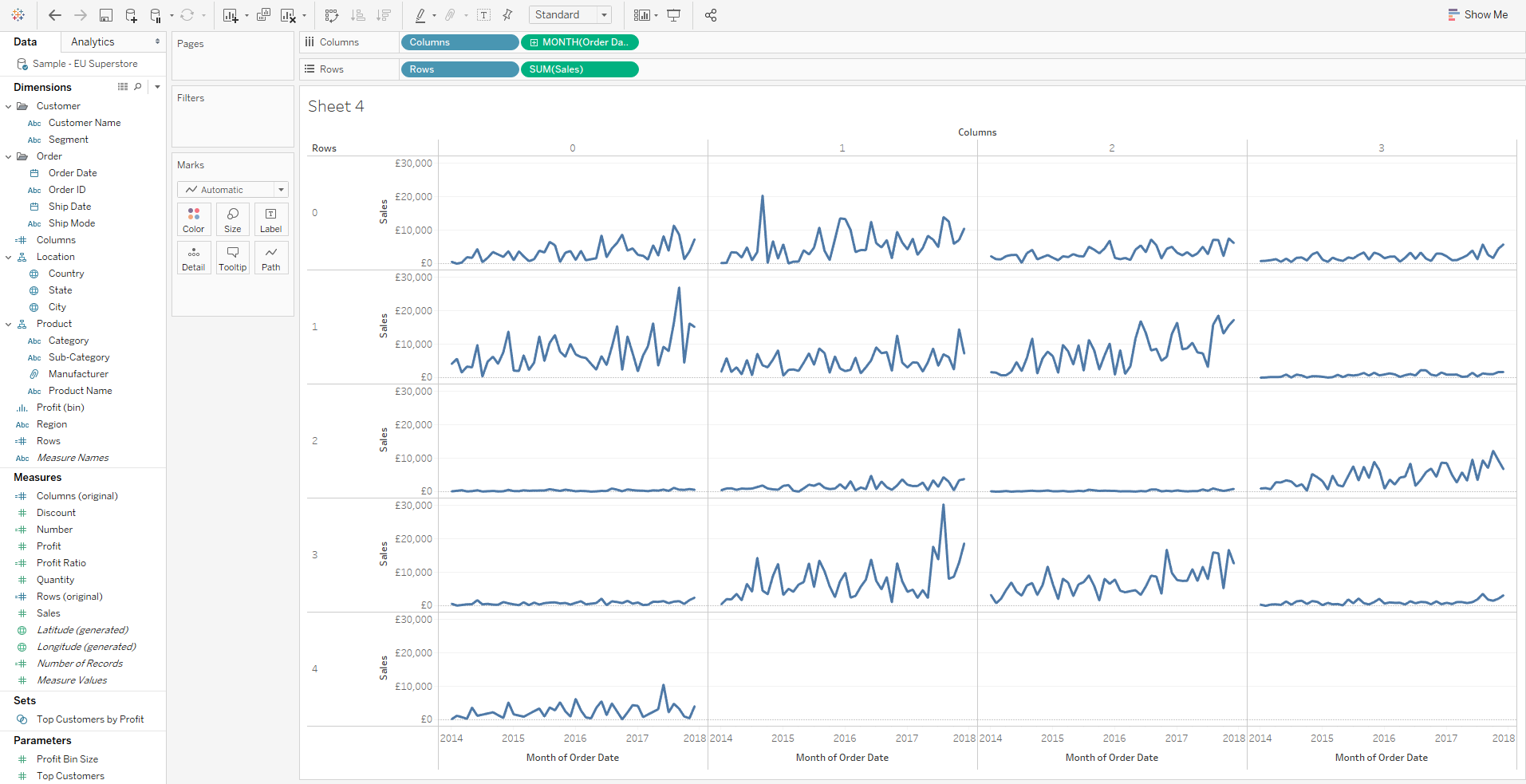Click the Show Me button

[1477, 14]
